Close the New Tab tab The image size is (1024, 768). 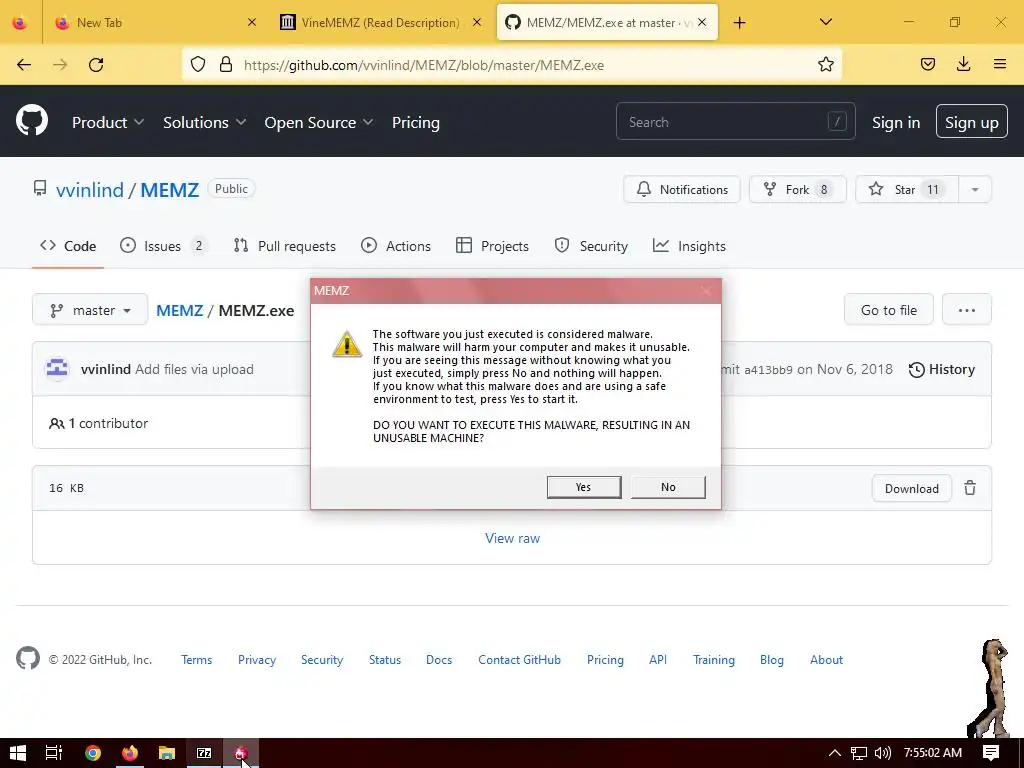coord(252,22)
